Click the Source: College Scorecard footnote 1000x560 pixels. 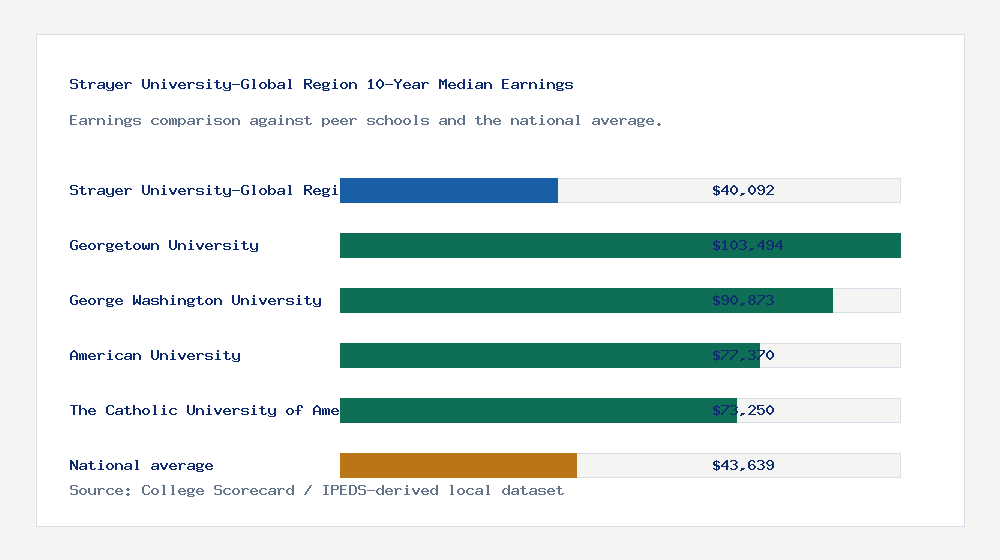click(316, 490)
